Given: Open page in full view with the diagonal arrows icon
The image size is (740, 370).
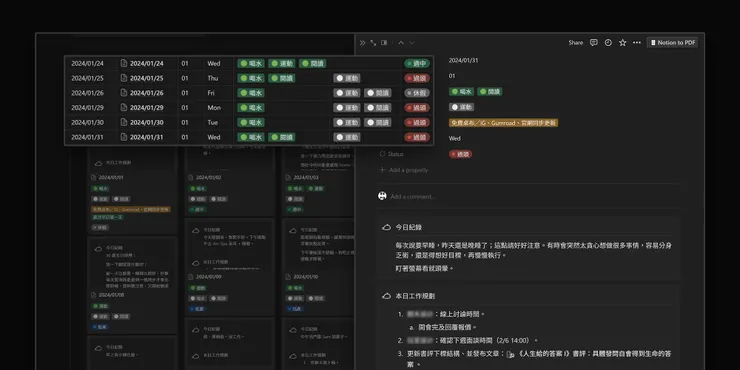Looking at the screenshot, I should point(373,43).
